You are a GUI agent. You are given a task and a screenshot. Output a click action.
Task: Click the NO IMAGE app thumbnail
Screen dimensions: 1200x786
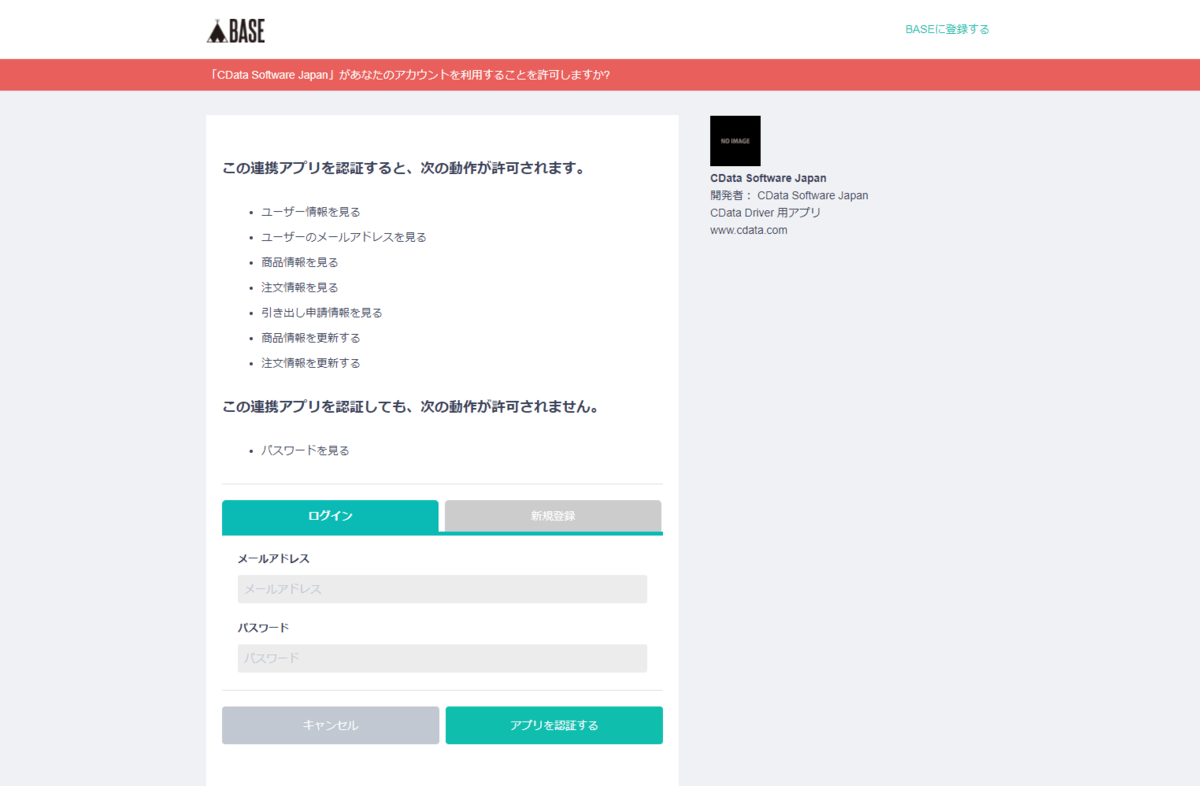coord(735,141)
